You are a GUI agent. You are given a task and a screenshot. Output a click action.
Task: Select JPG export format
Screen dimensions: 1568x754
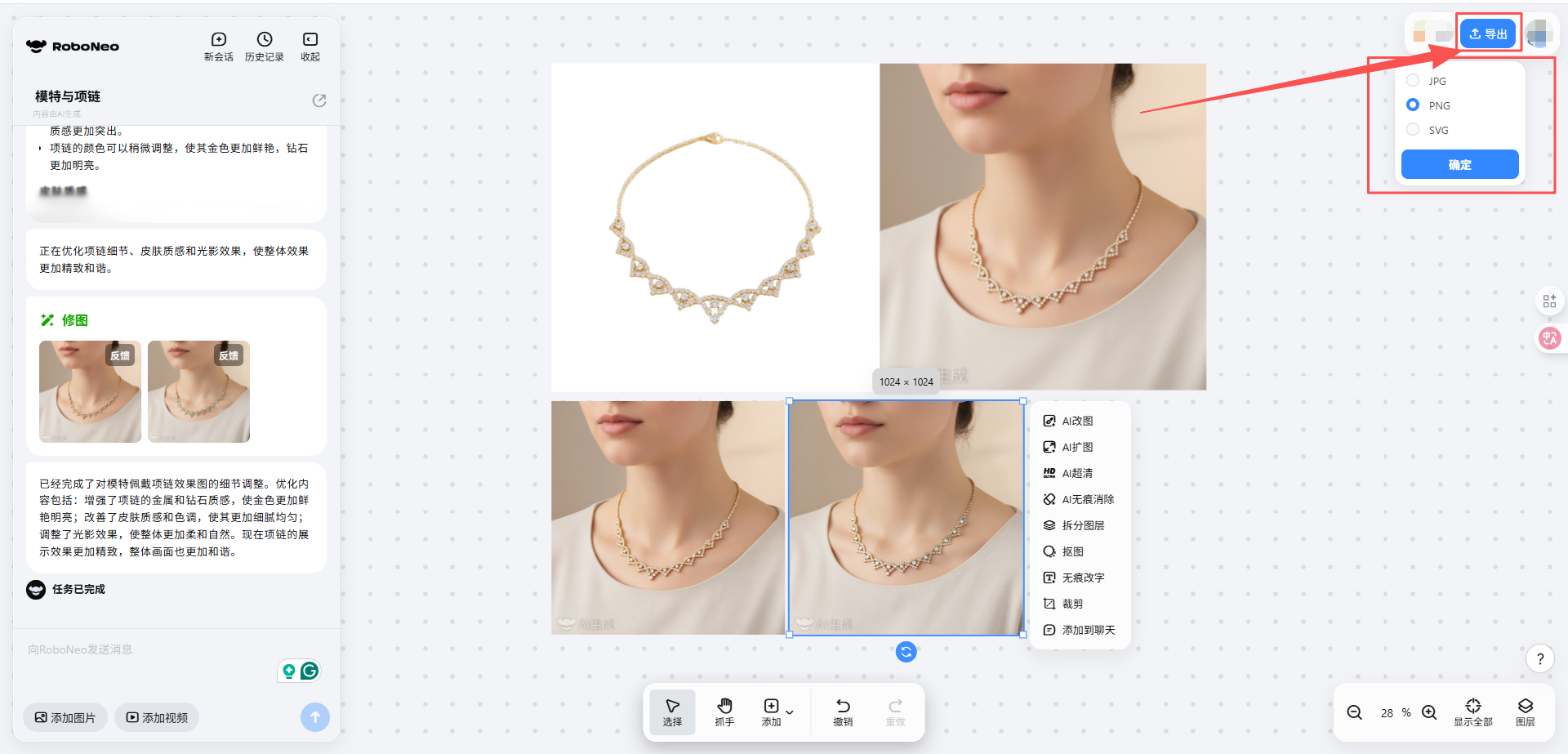tap(1413, 81)
